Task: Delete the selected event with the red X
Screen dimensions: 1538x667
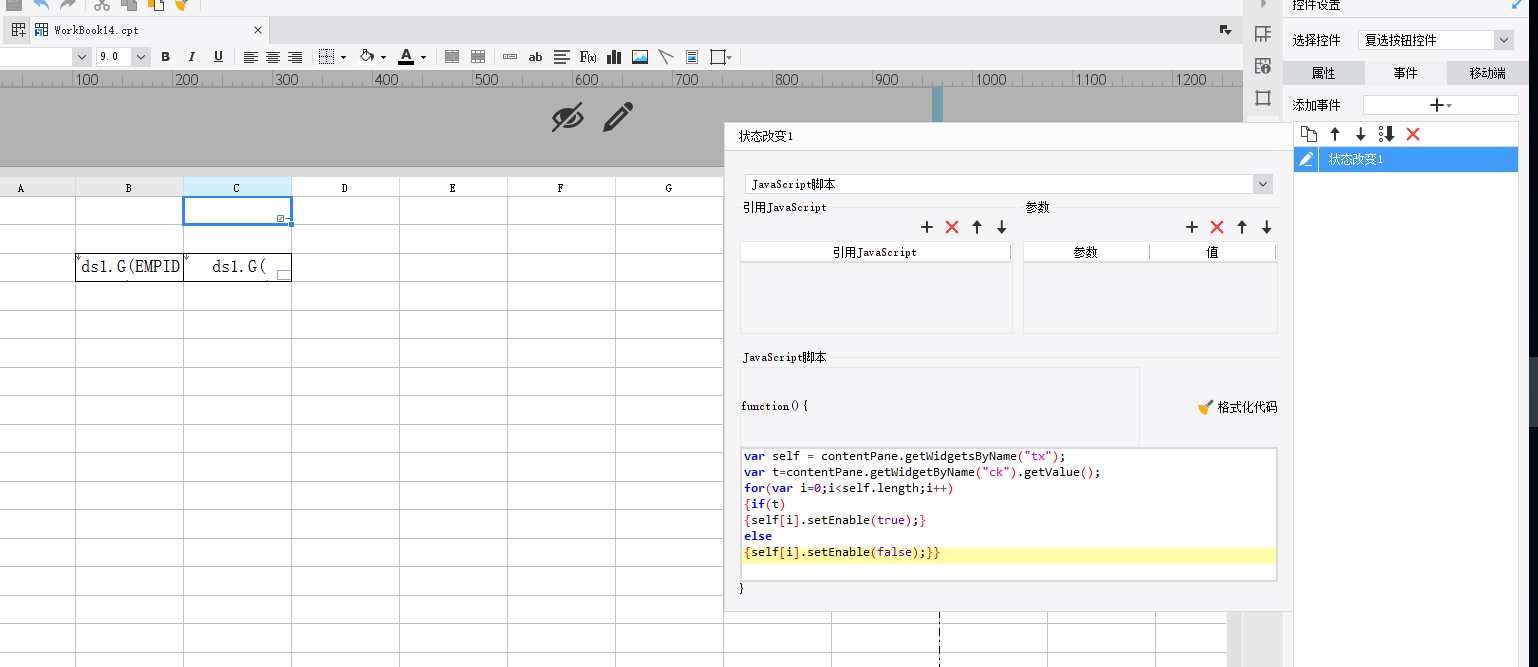Action: (1412, 134)
